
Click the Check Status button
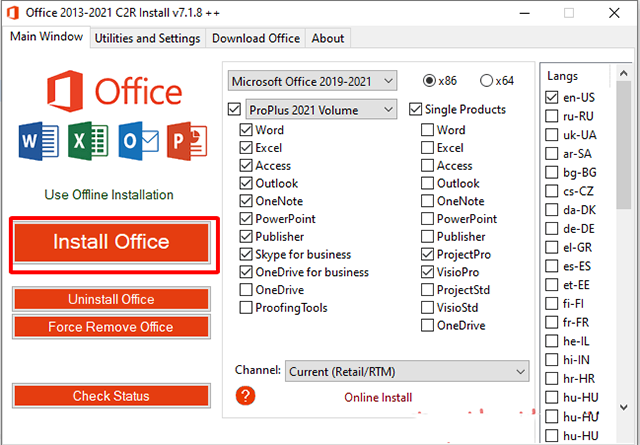click(x=111, y=396)
